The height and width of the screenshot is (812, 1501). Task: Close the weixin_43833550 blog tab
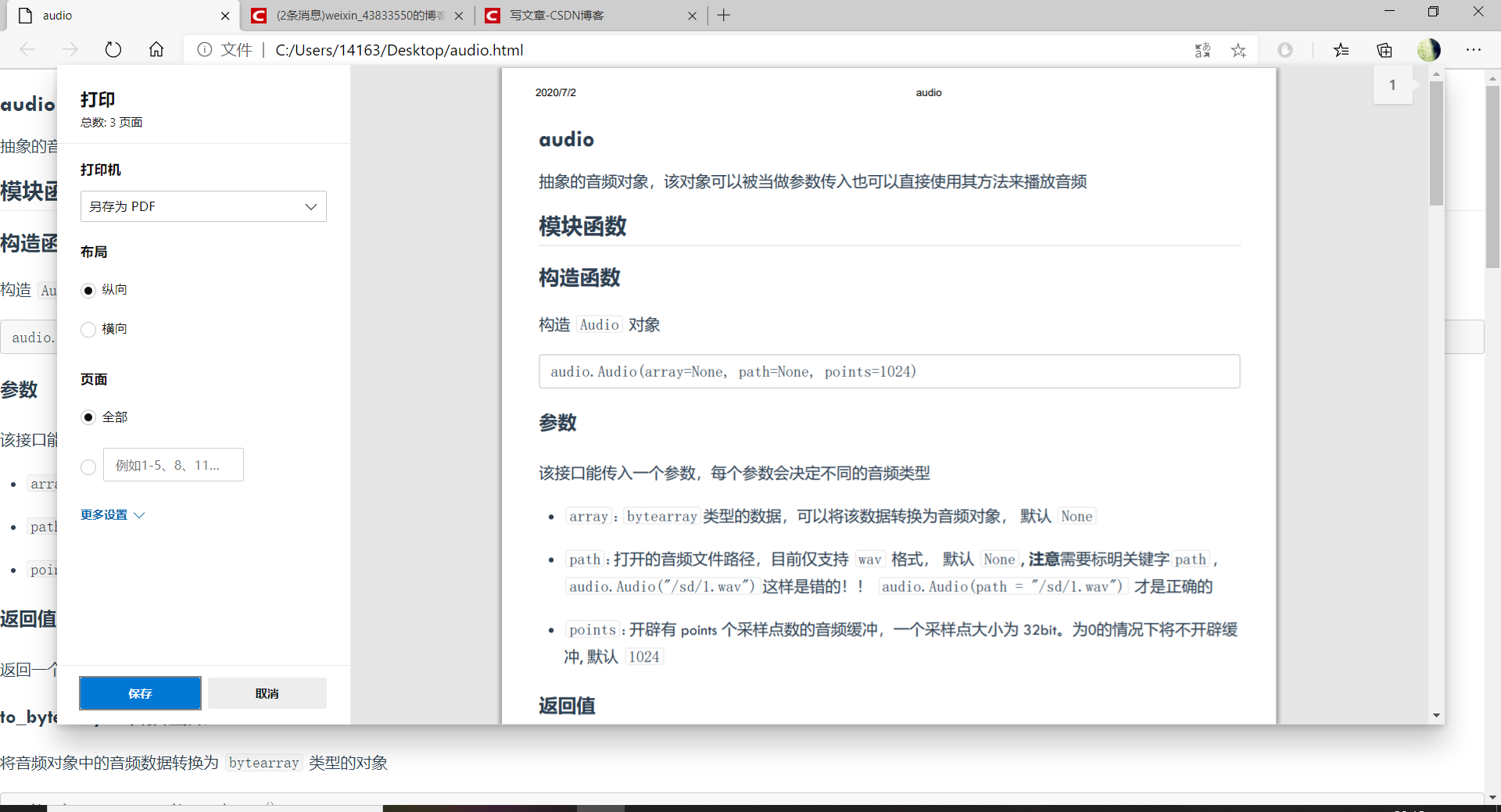pos(459,16)
